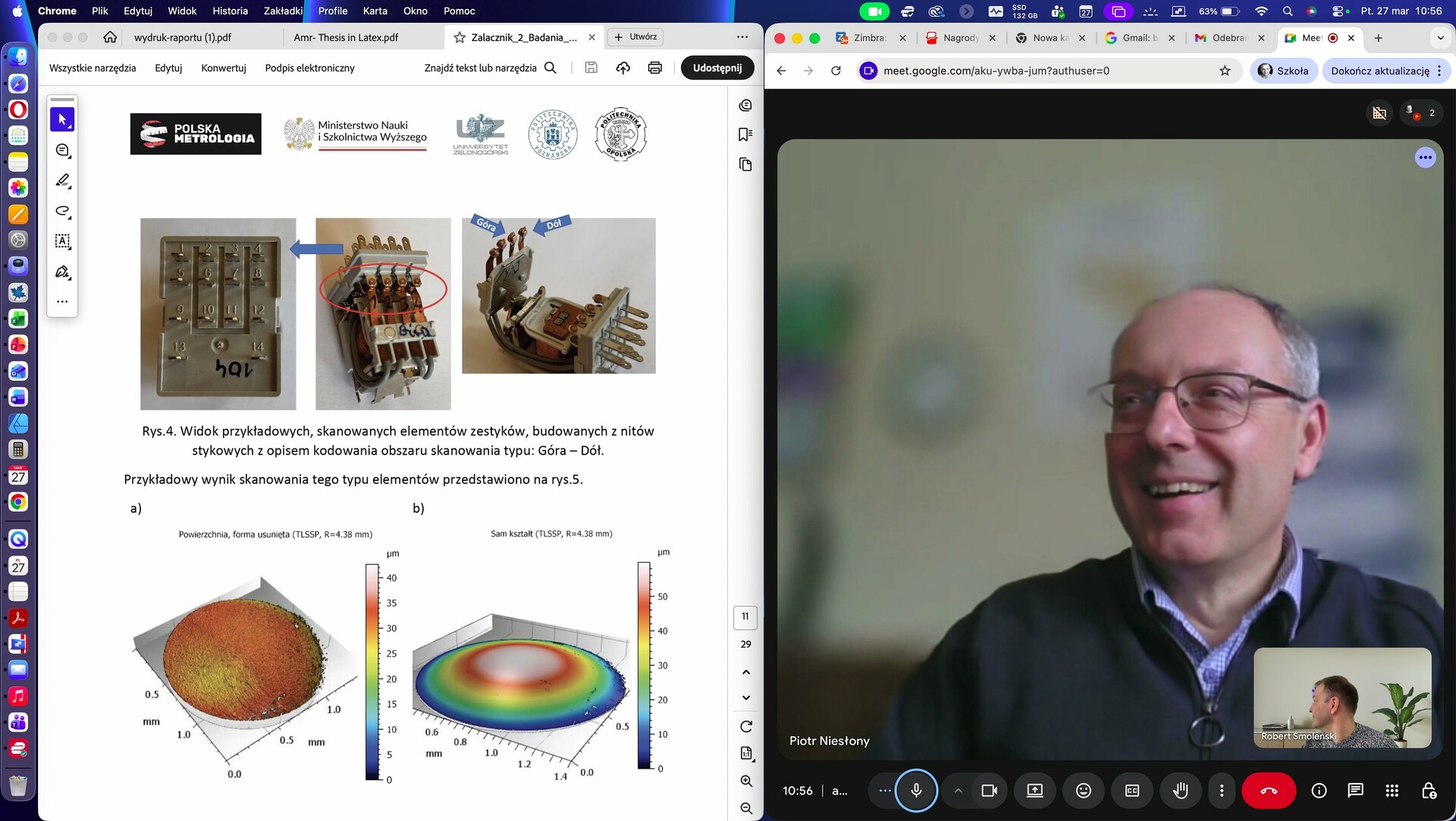The height and width of the screenshot is (821, 1456).
Task: Mute the microphone in Meet
Action: point(916,791)
